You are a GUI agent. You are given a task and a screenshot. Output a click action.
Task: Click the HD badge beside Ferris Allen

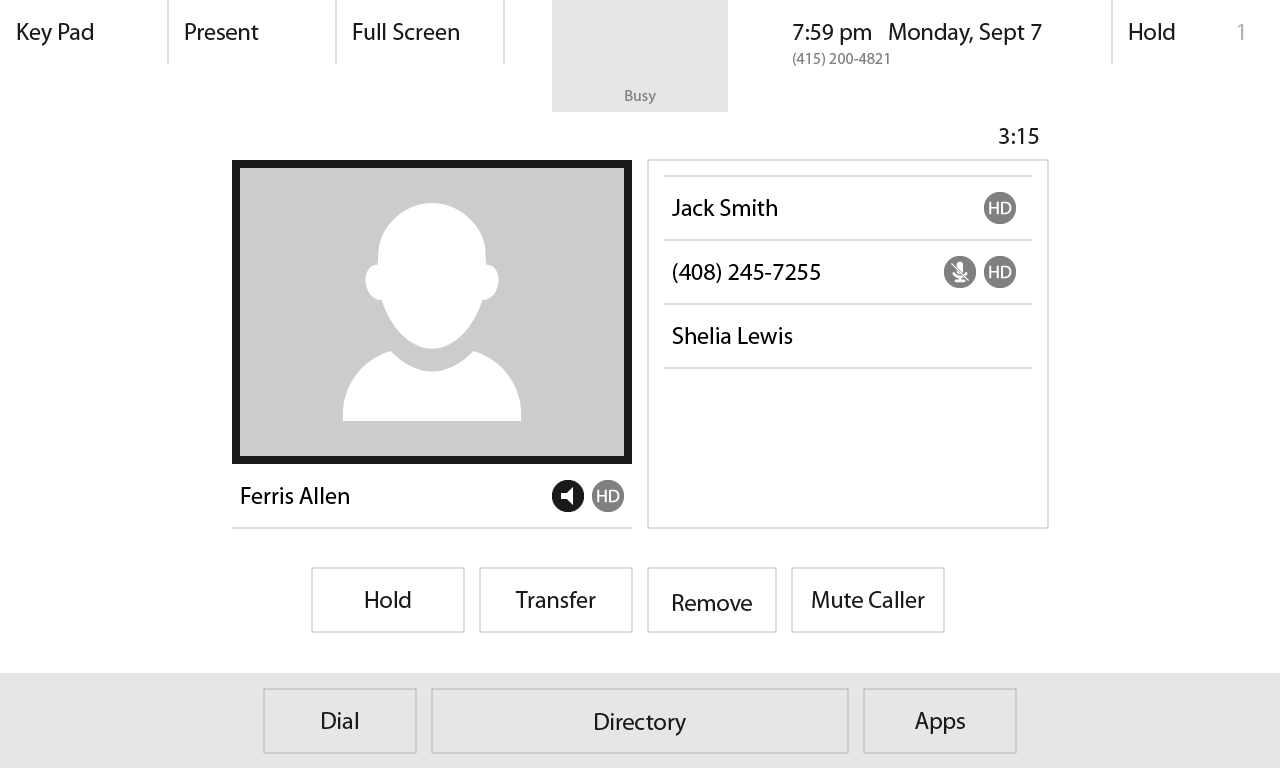point(608,496)
